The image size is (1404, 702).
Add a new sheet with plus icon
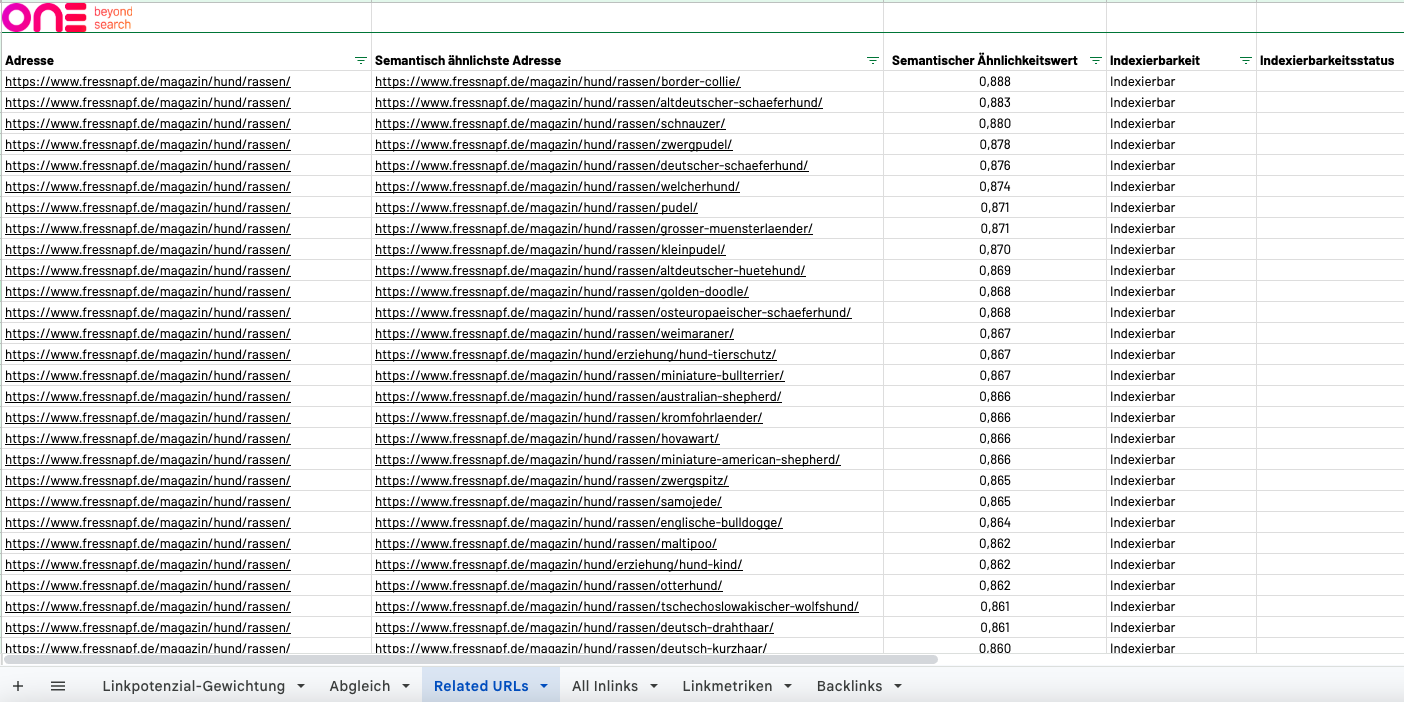point(18,686)
